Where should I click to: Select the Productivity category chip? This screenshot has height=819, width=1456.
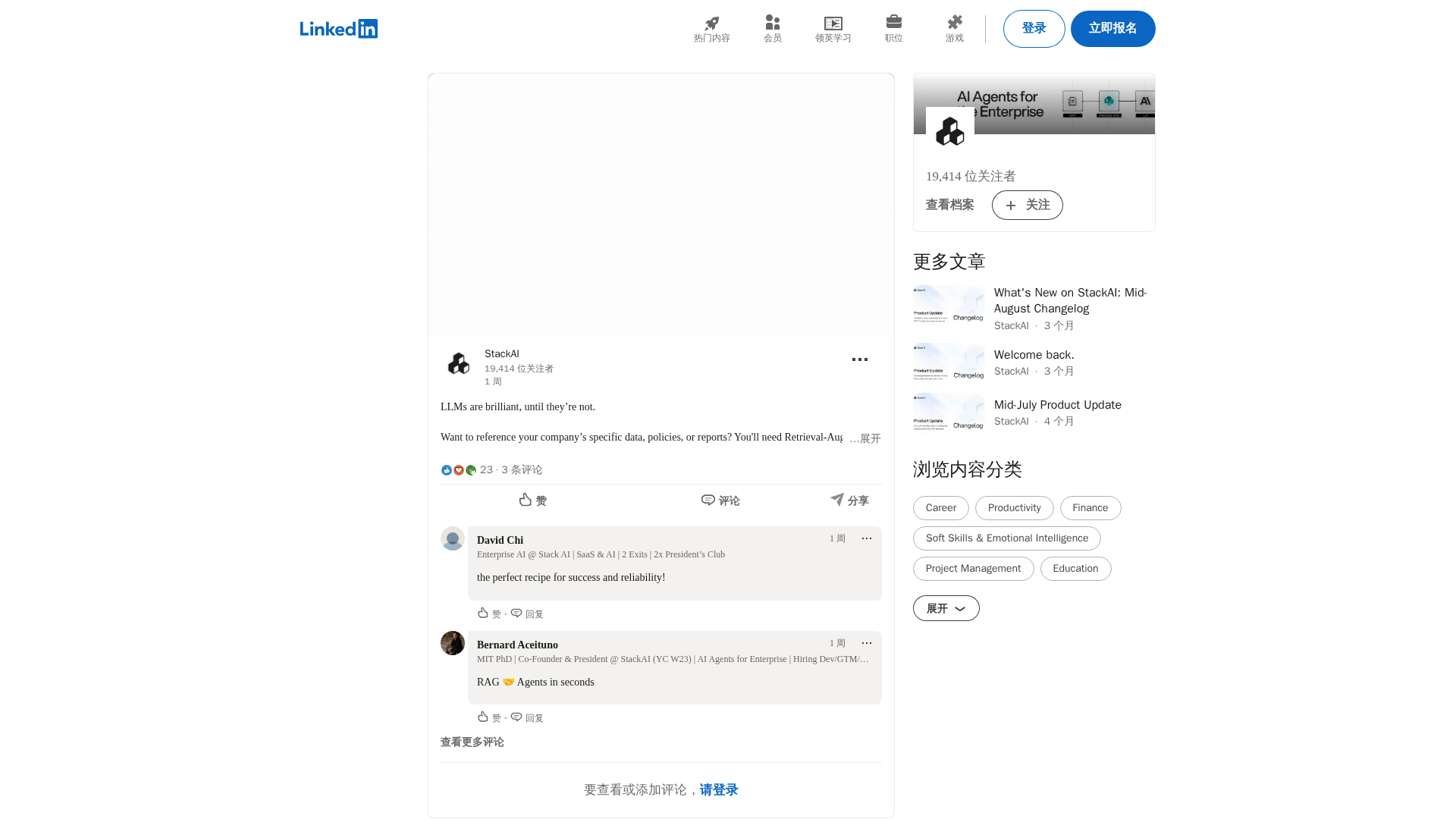point(1014,508)
